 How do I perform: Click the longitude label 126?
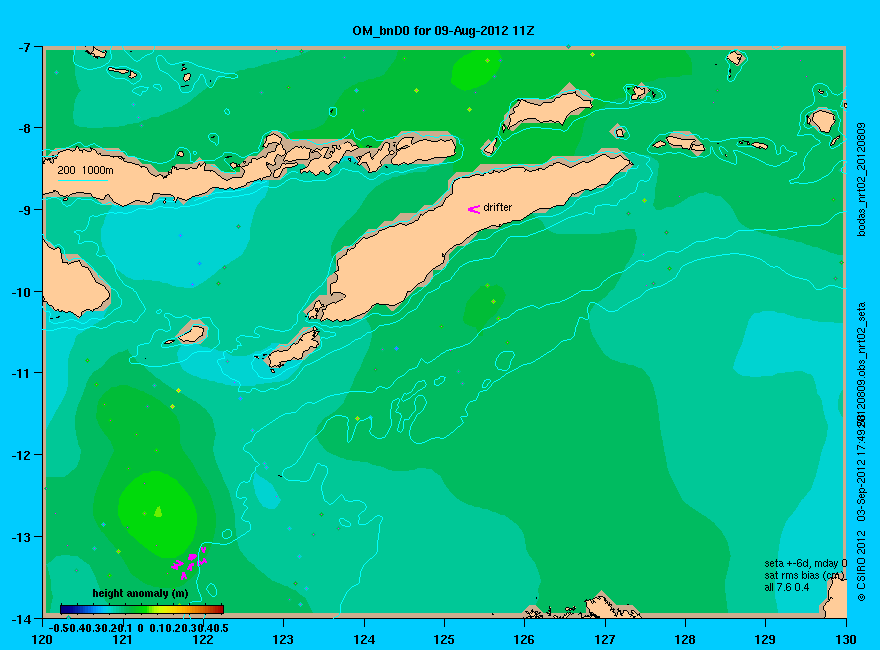point(524,639)
